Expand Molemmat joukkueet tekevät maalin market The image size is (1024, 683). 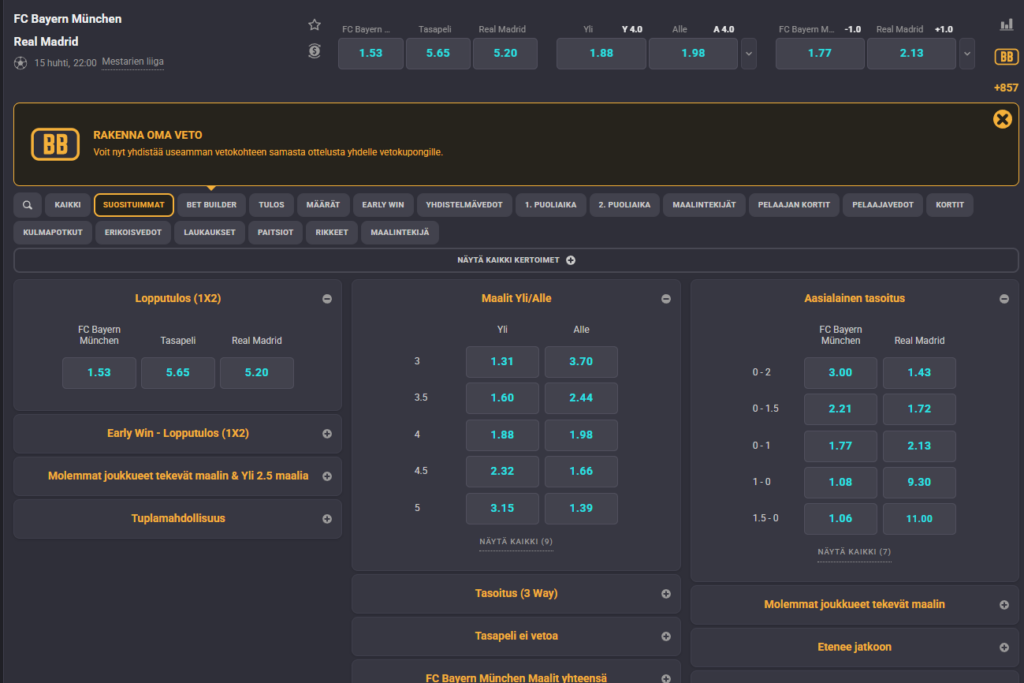point(1004,605)
